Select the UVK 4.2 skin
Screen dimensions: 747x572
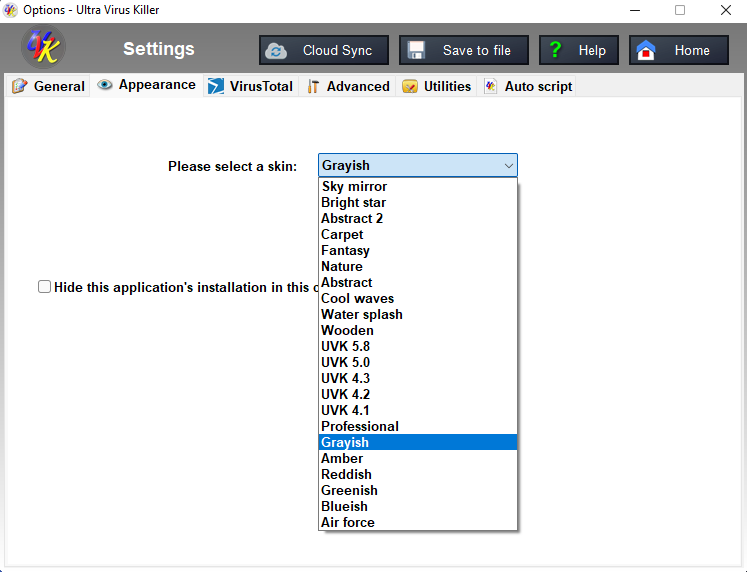418,394
